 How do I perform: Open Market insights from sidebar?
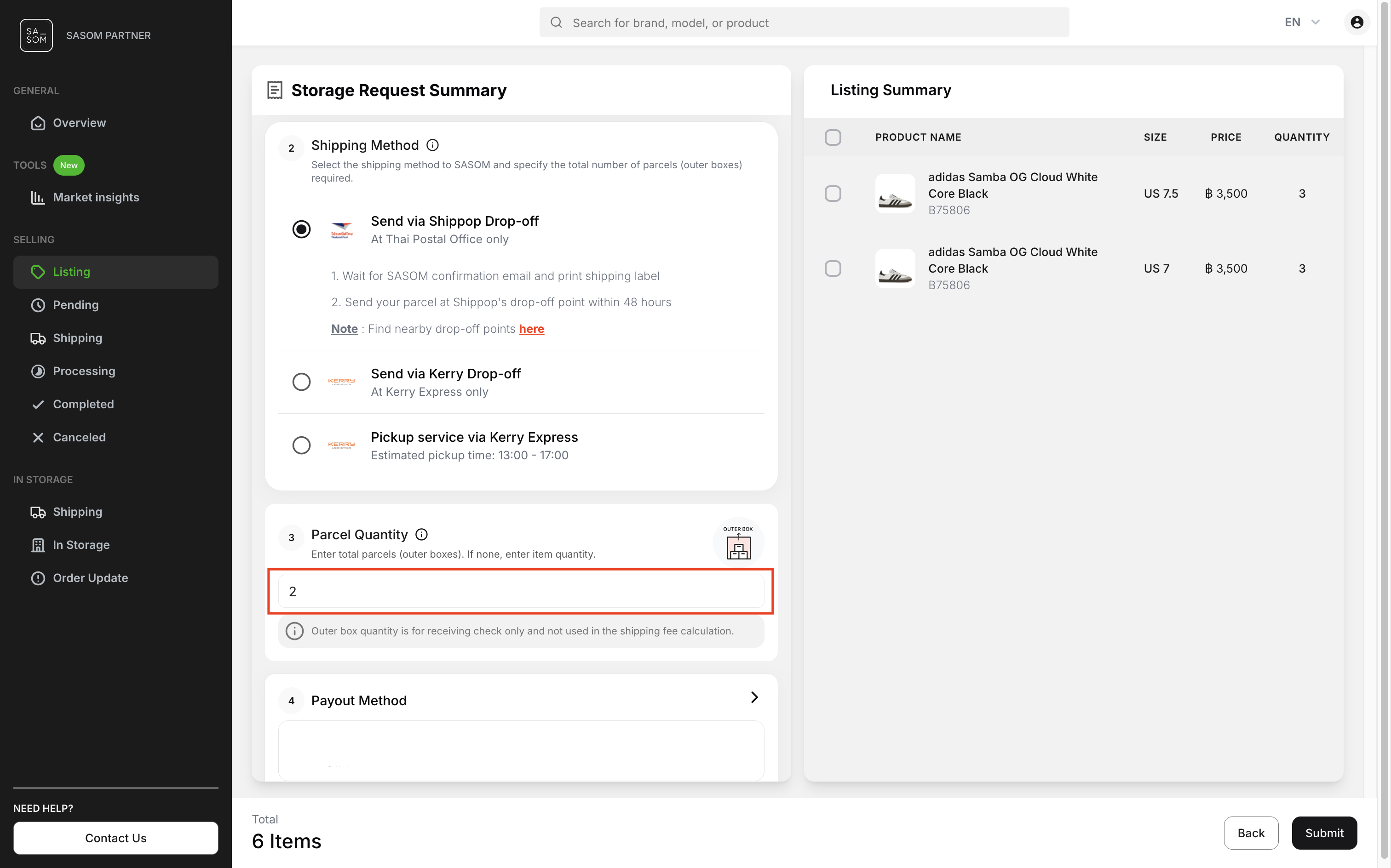(x=95, y=198)
